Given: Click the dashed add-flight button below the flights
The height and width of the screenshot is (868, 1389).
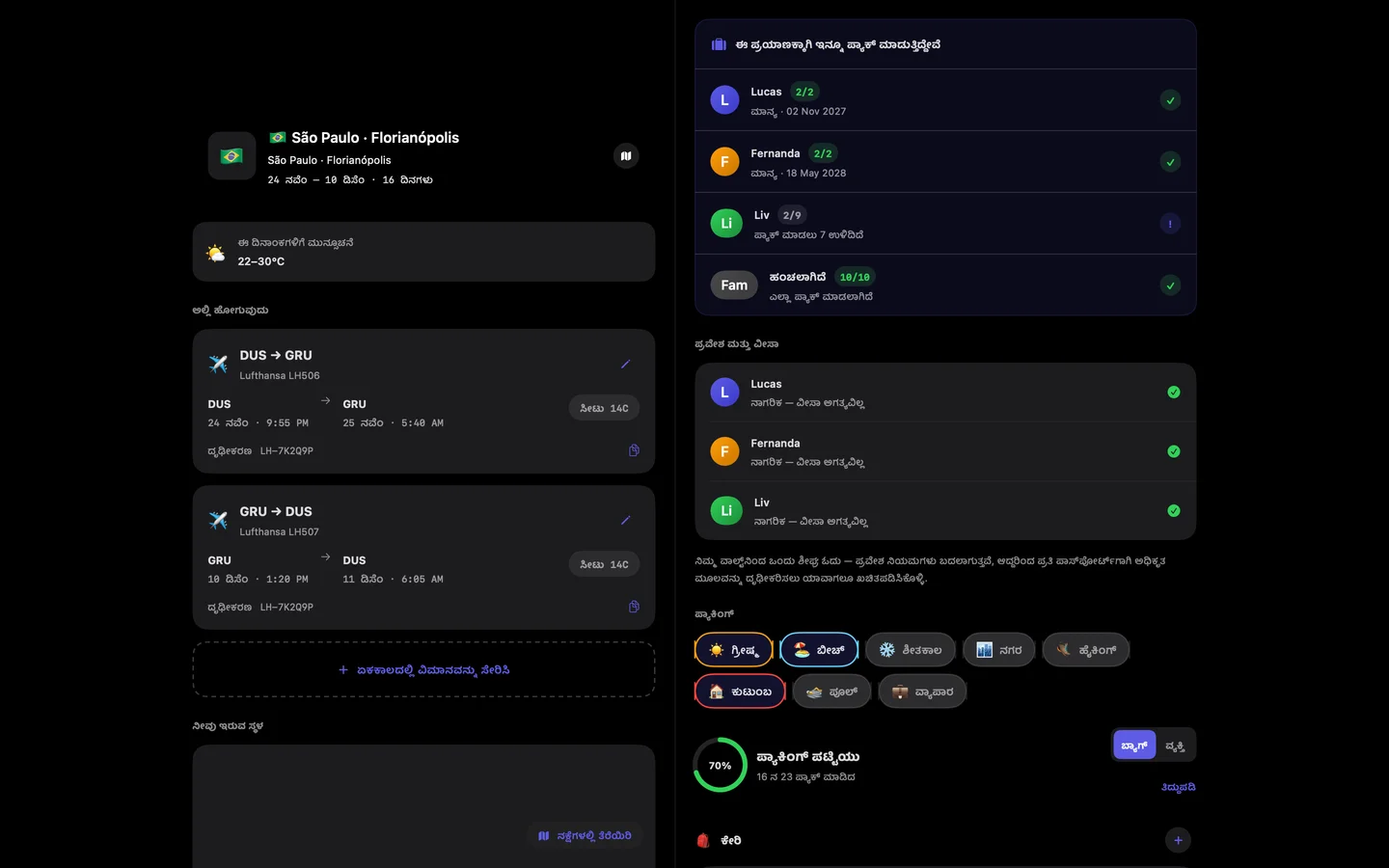Looking at the screenshot, I should [x=424, y=670].
